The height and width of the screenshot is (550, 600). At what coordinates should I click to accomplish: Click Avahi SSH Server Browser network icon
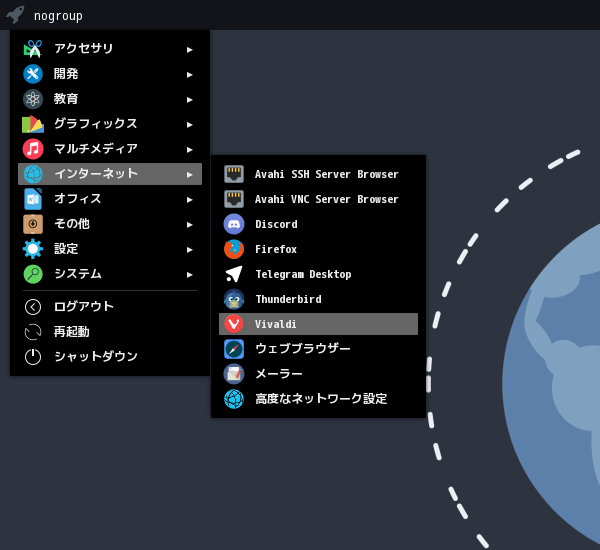pos(234,174)
